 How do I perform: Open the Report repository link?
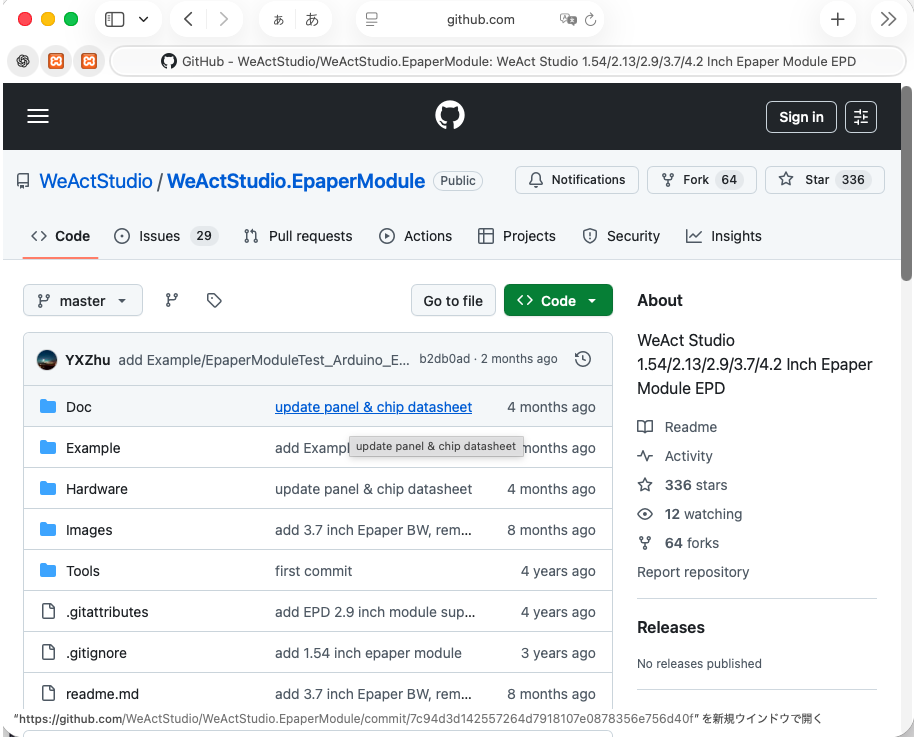(x=693, y=572)
